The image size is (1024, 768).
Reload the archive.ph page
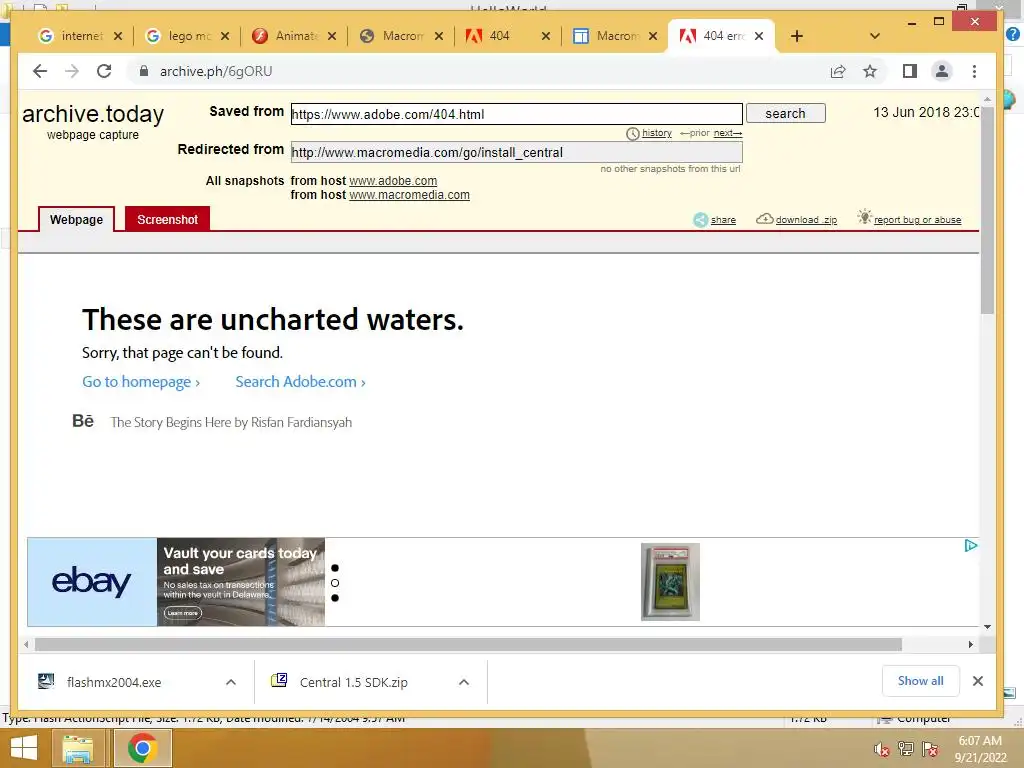104,71
